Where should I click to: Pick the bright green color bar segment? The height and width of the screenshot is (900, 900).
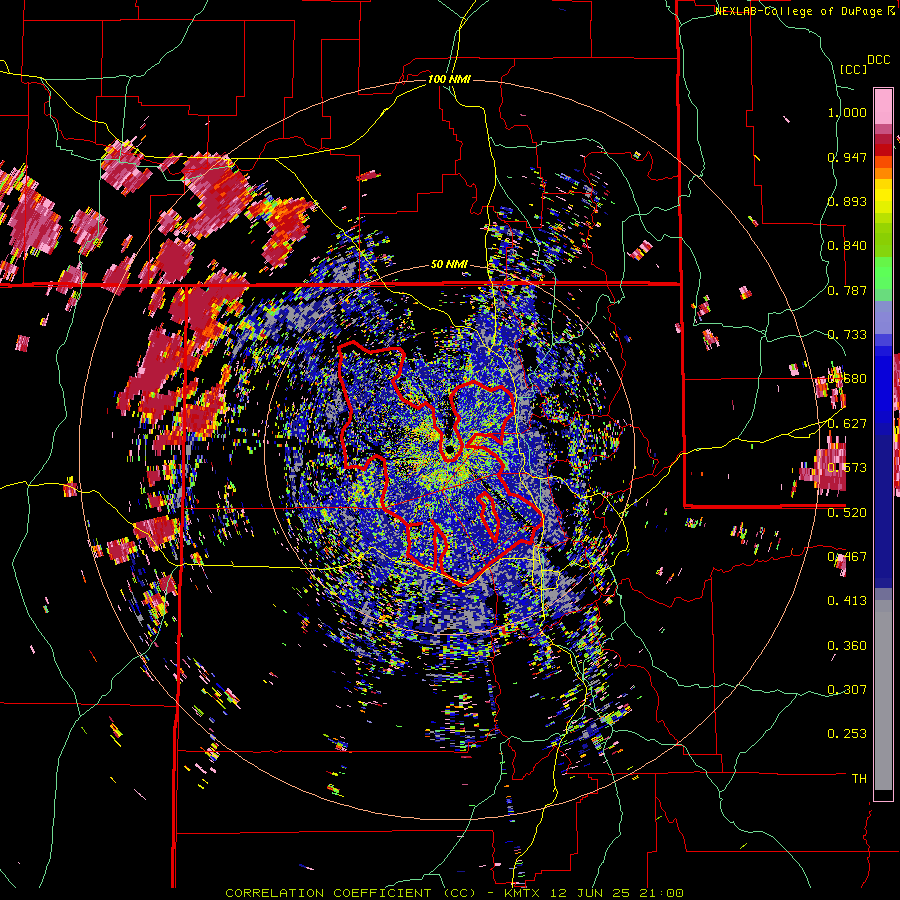883,272
